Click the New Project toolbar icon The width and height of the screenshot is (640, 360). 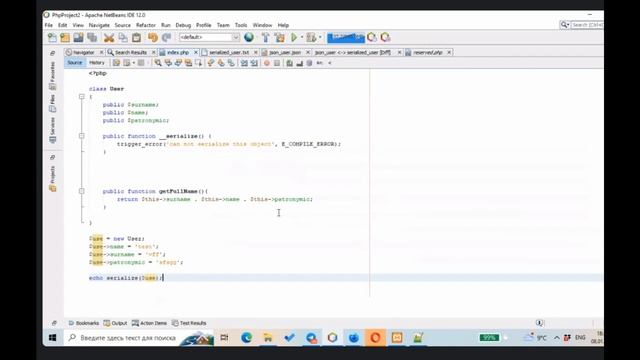pos(65,38)
